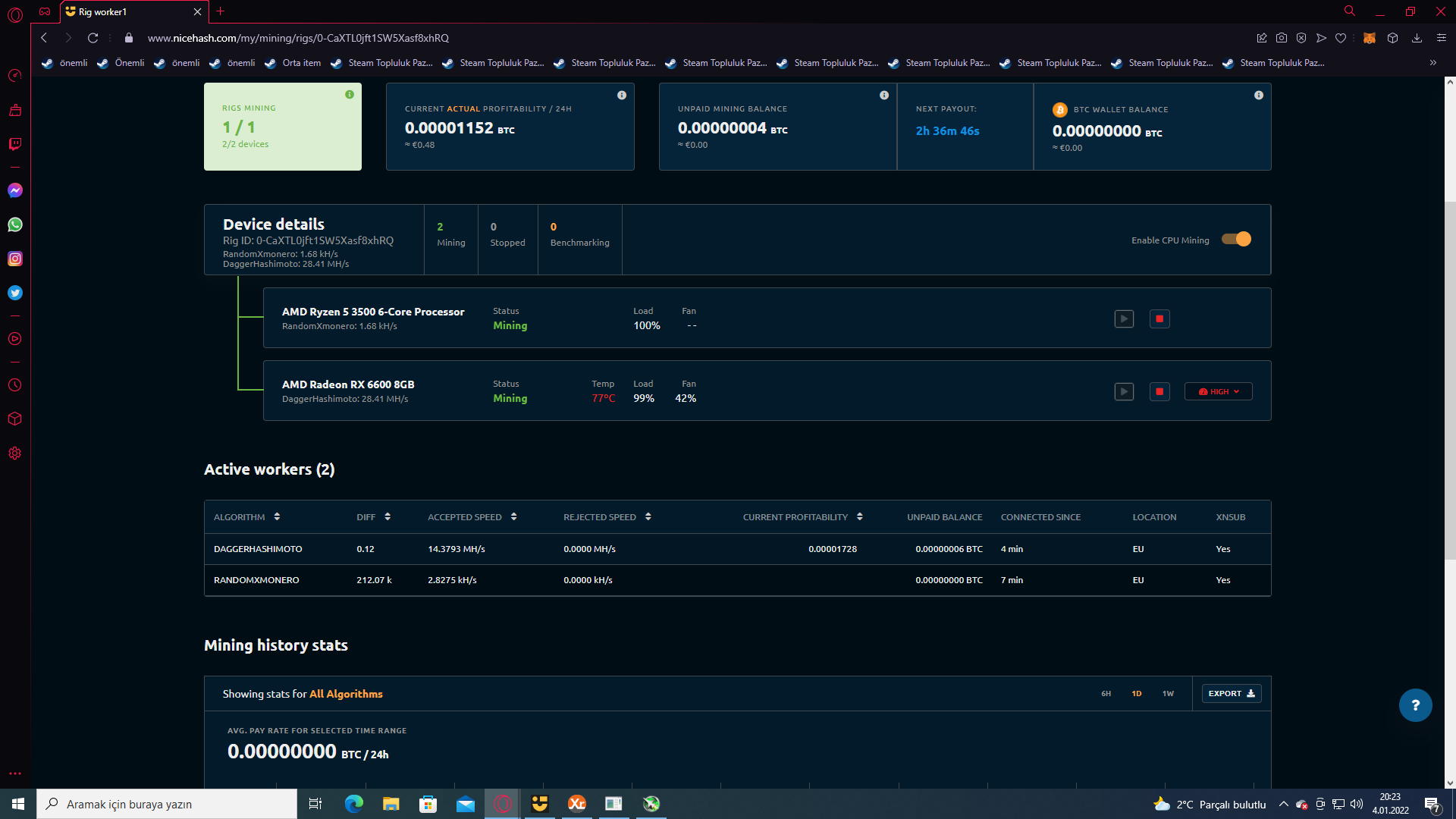The width and height of the screenshot is (1456, 819).
Task: Export mining history stats
Action: pyautogui.click(x=1232, y=694)
